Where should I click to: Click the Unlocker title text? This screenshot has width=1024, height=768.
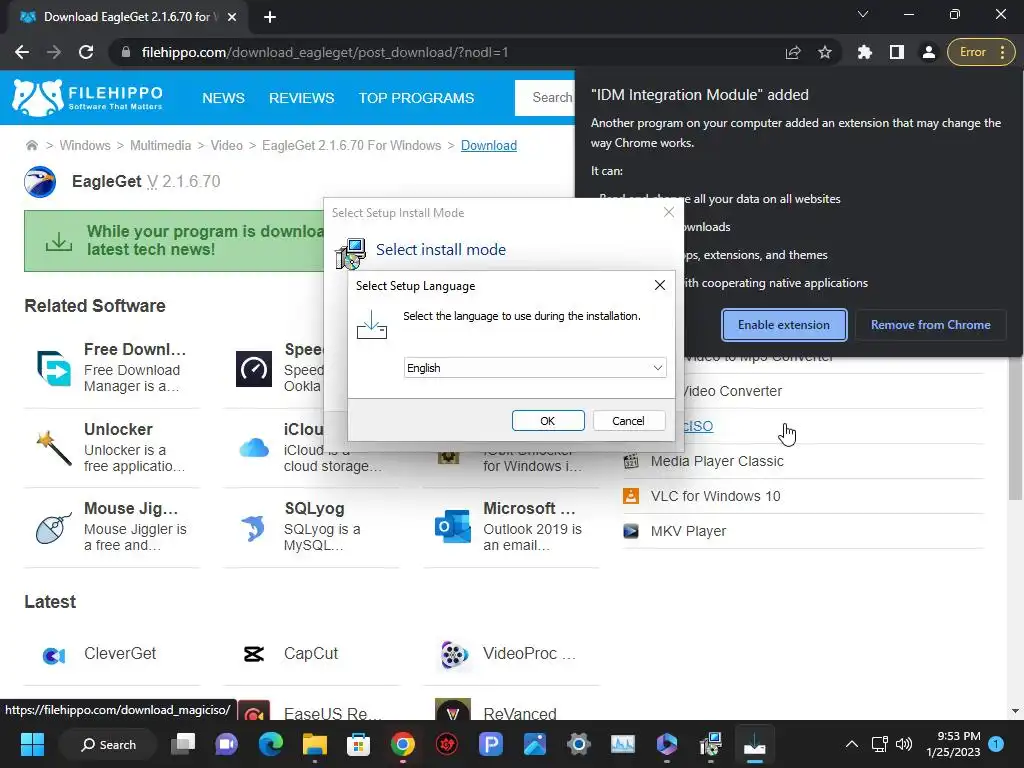tap(118, 429)
